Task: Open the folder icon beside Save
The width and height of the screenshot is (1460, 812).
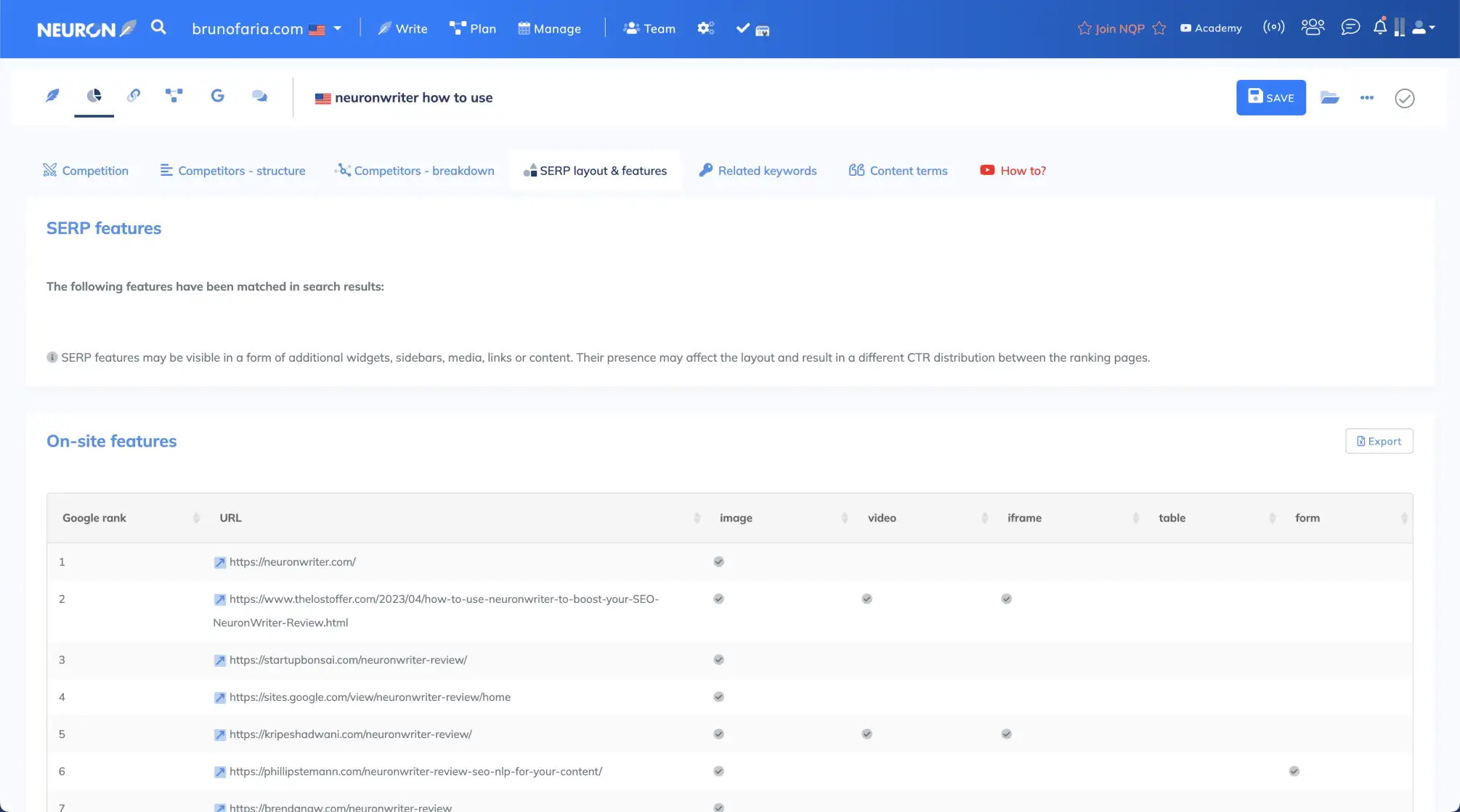Action: coord(1329,97)
